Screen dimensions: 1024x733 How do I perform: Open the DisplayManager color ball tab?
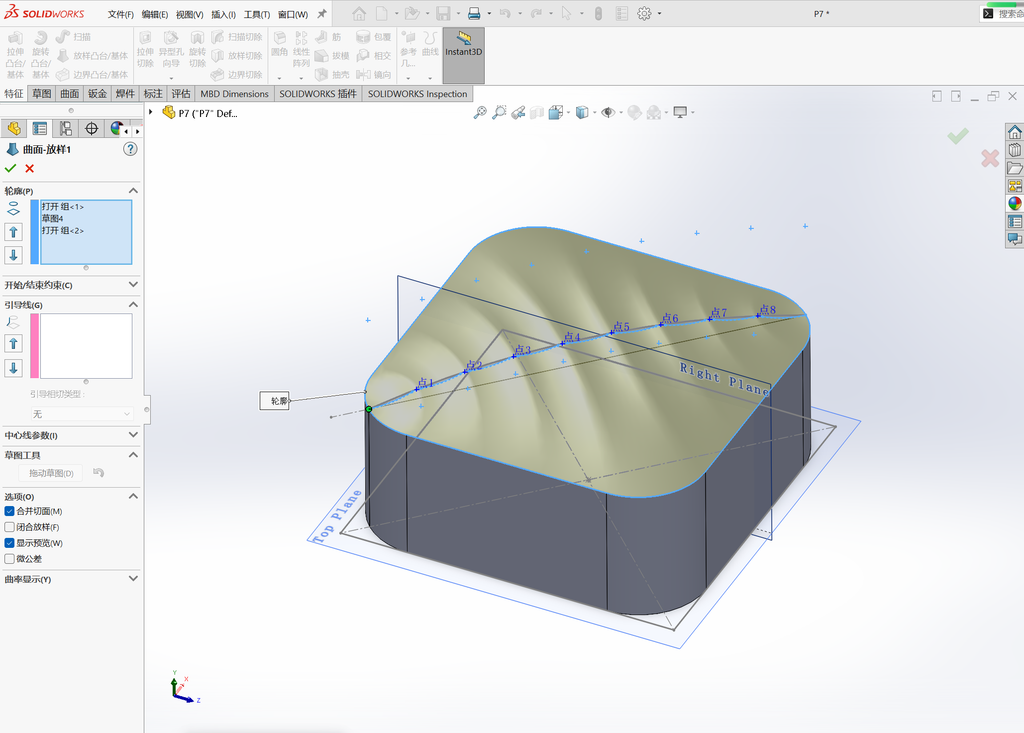coord(116,129)
